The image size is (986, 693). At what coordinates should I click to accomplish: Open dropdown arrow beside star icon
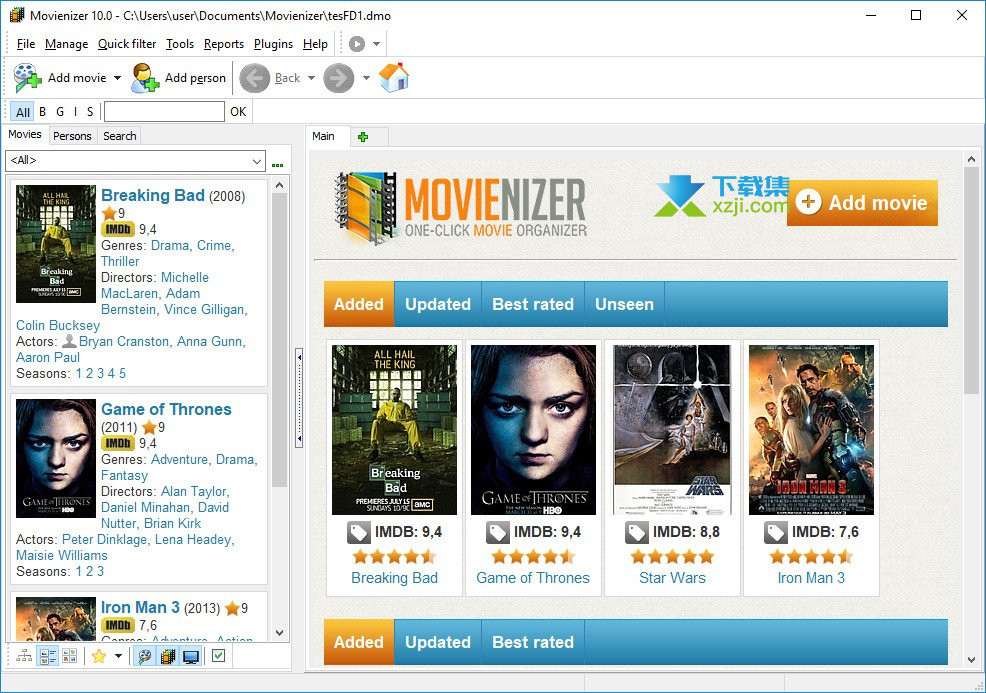(118, 657)
